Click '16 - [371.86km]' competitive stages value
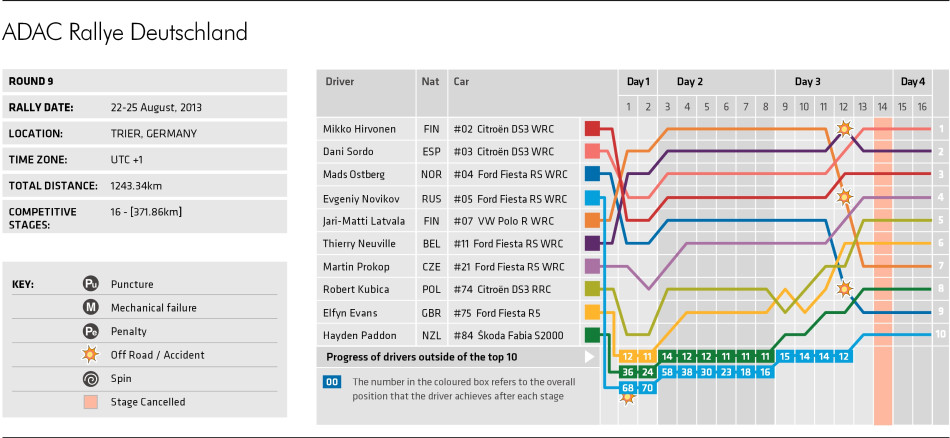The image size is (950, 438). pos(146,212)
